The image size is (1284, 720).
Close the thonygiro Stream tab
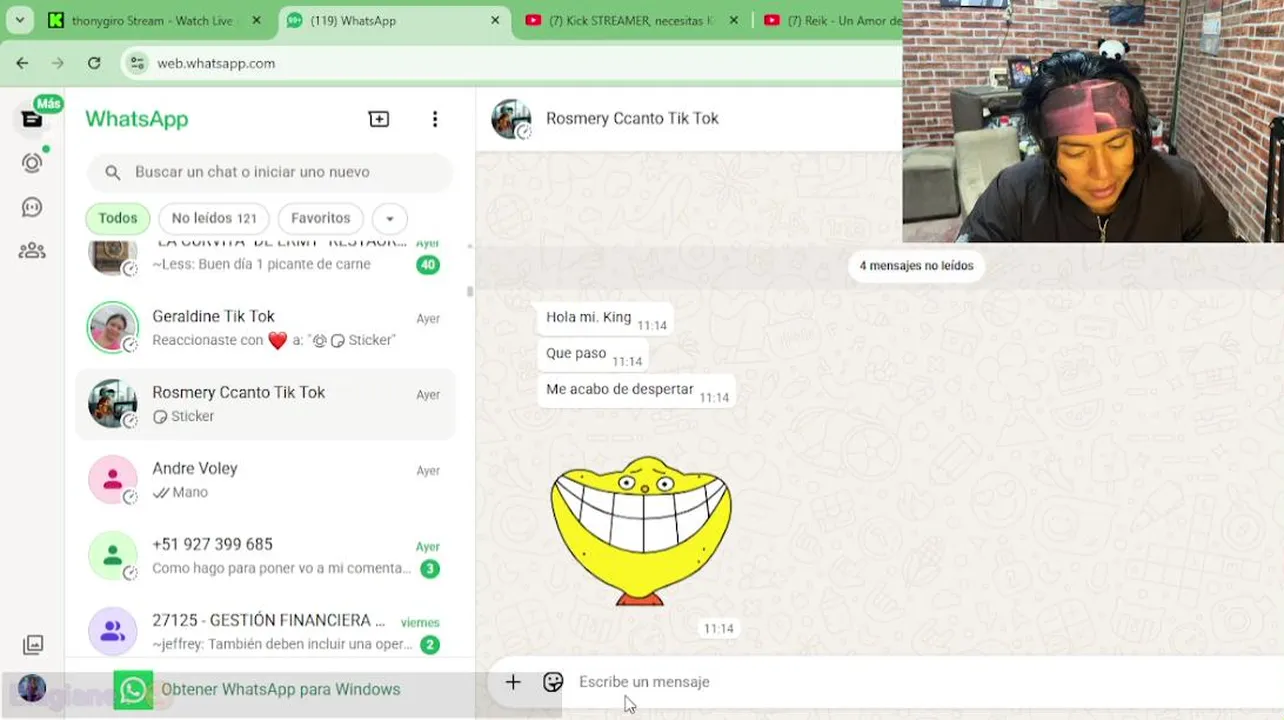(256, 20)
